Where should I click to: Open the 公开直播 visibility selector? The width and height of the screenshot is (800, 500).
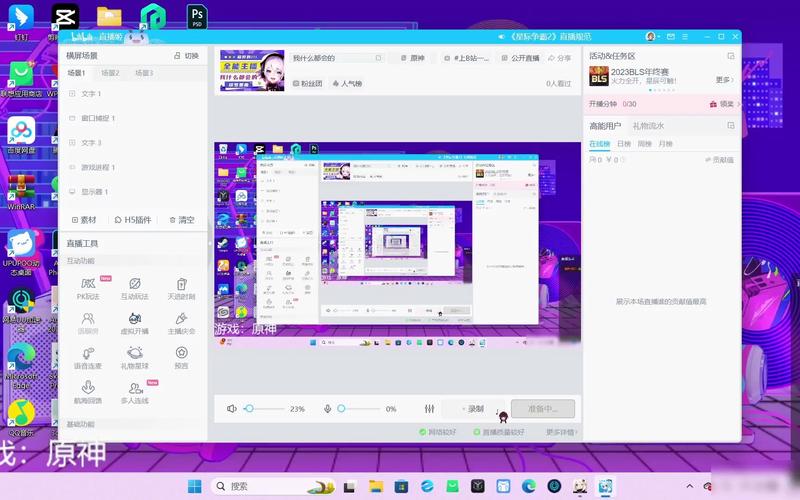(520, 58)
